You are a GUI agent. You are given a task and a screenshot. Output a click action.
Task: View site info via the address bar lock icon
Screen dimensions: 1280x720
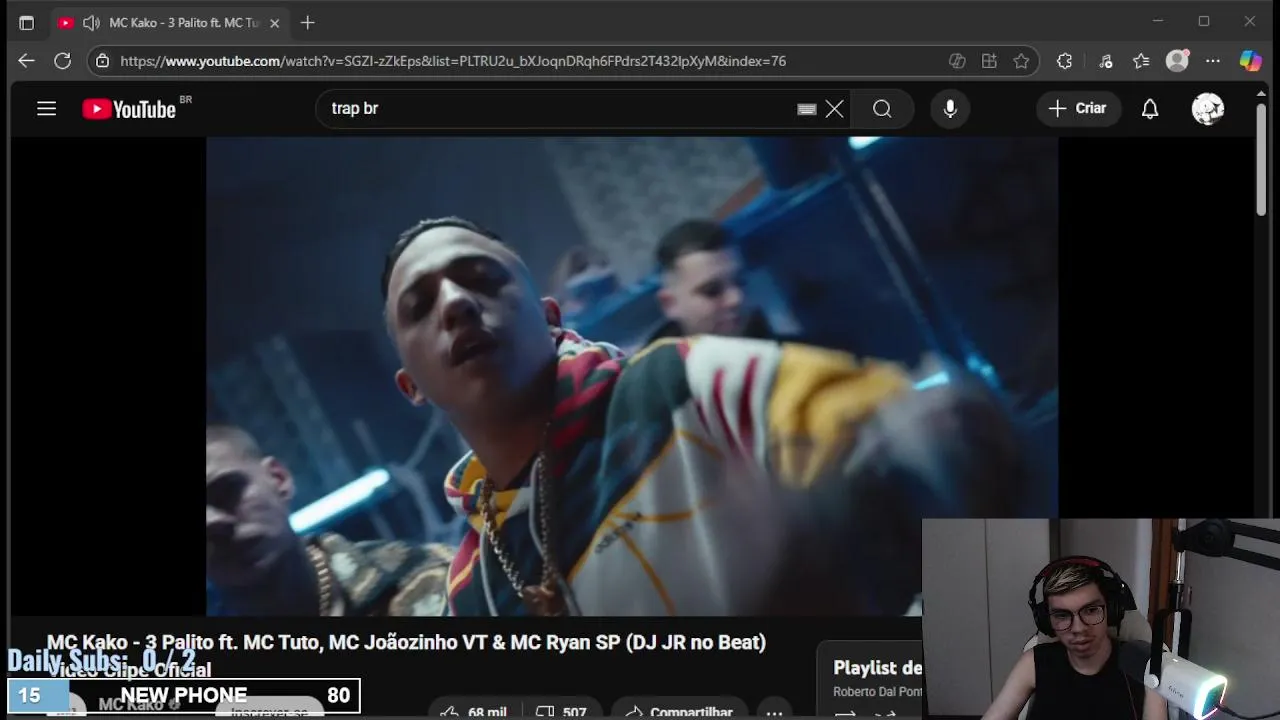tap(102, 61)
